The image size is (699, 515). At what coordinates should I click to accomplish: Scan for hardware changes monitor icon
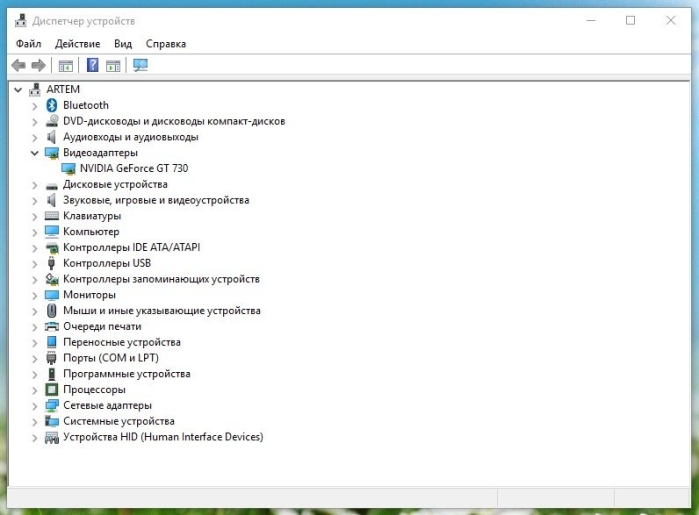[140, 66]
